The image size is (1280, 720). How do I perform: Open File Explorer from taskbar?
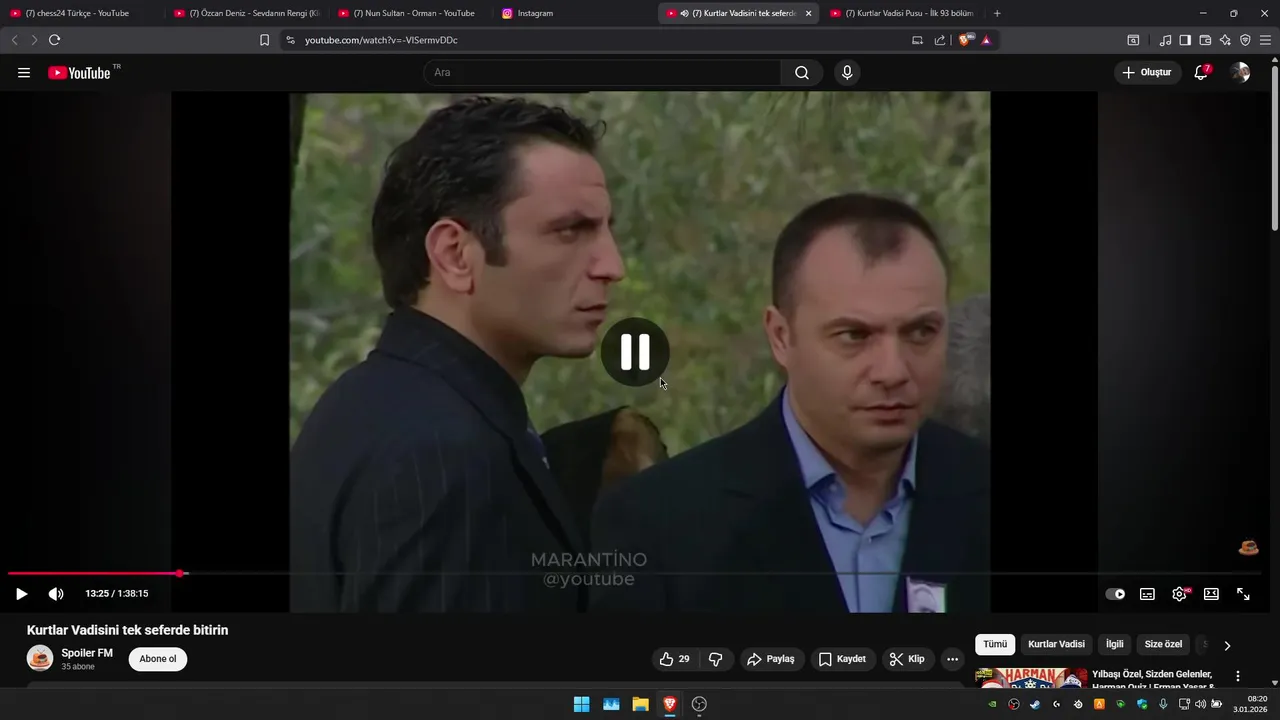(640, 704)
